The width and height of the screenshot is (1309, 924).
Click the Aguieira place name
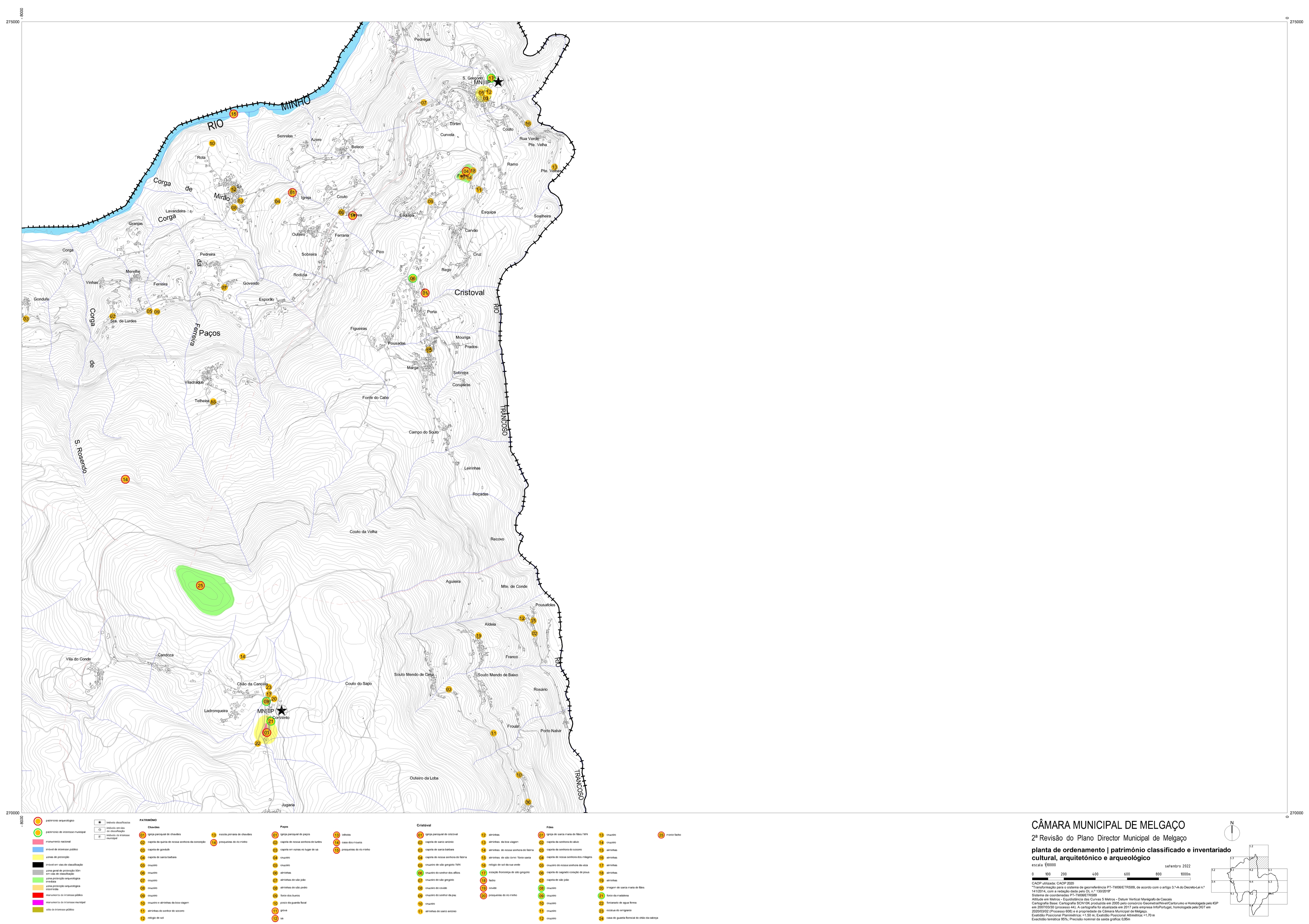coord(453,582)
